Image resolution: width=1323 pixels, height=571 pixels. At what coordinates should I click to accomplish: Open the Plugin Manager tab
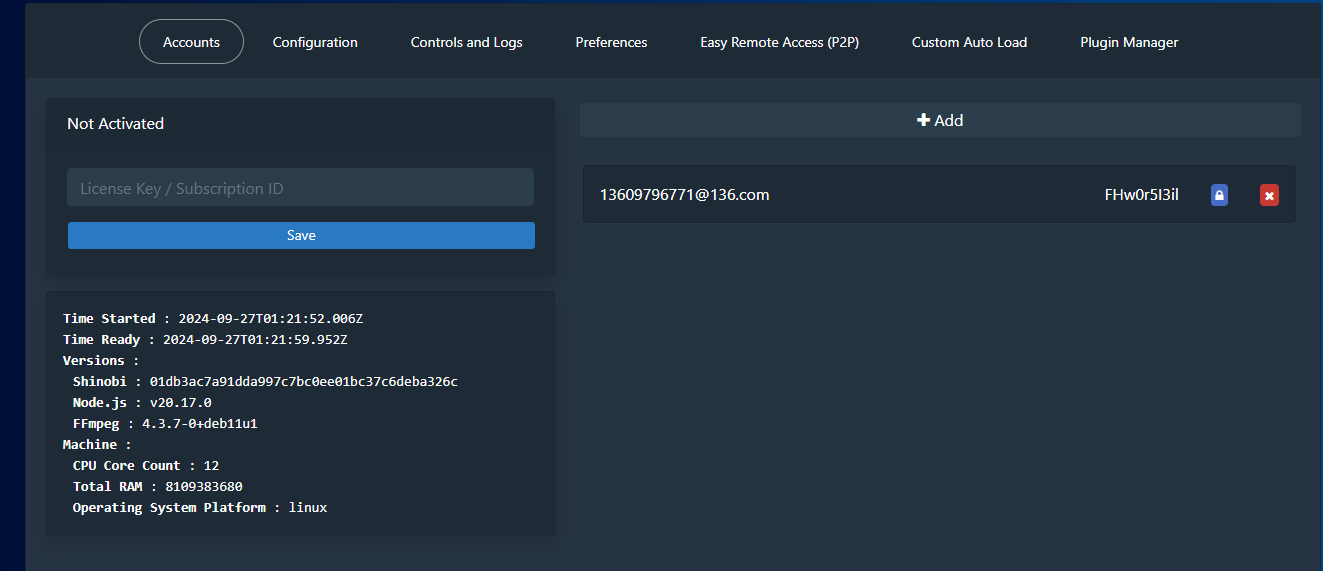(x=1129, y=42)
